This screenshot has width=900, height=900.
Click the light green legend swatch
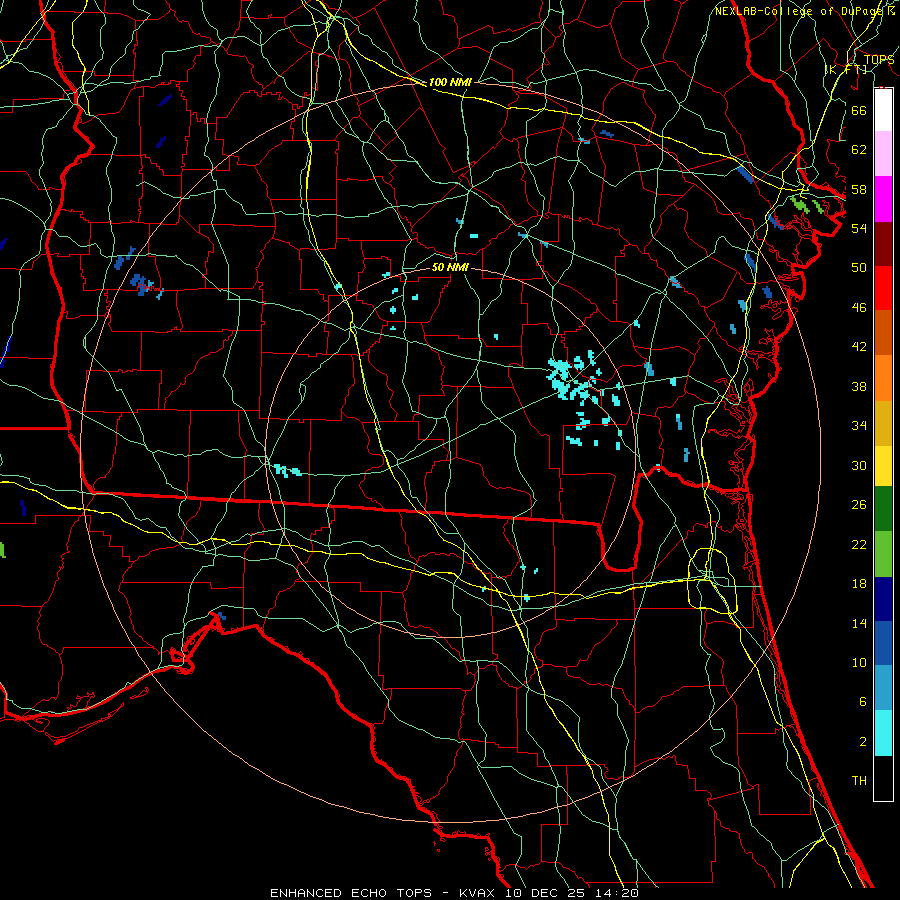pyautogui.click(x=883, y=554)
